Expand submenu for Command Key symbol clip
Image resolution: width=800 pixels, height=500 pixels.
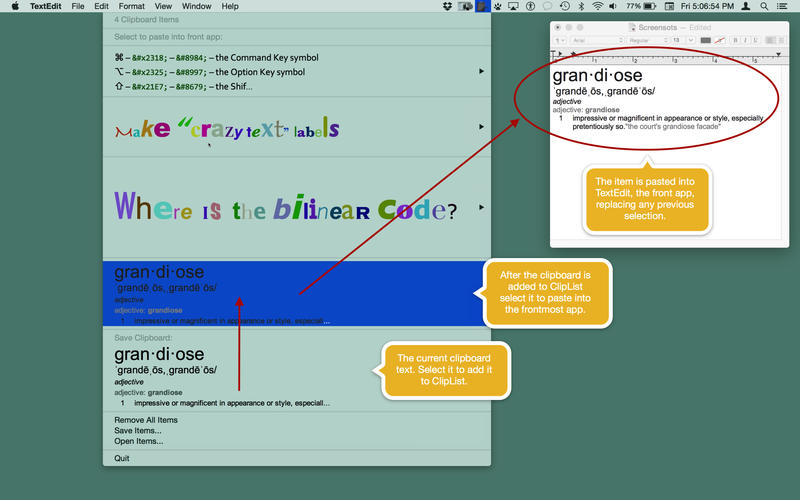(481, 71)
